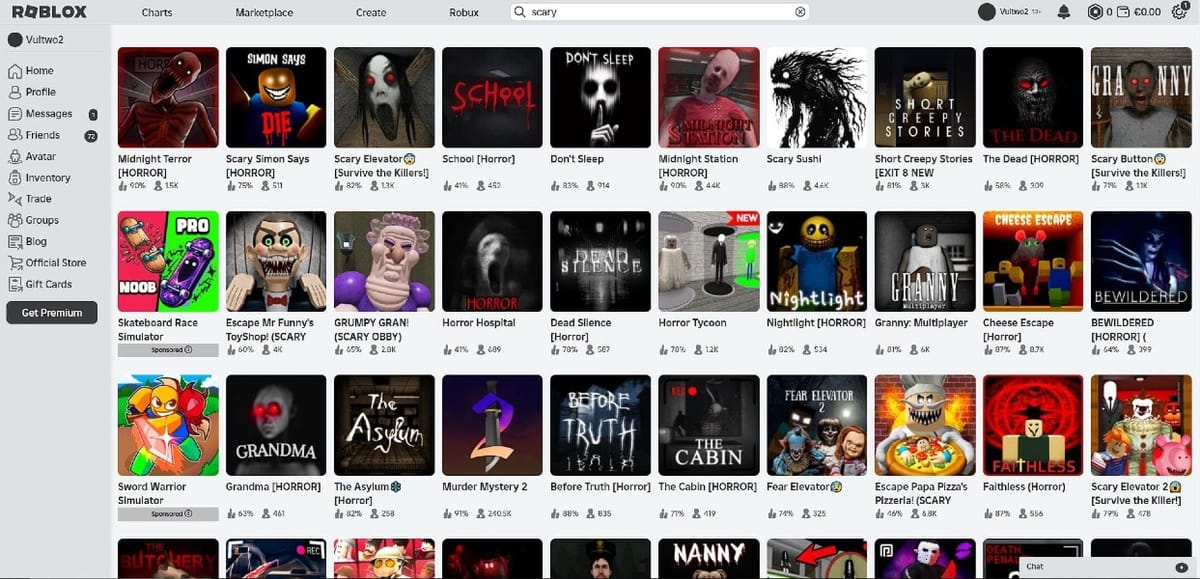Open the Messages sidebar icon
Viewport: 1200px width, 579px height.
[x=15, y=114]
